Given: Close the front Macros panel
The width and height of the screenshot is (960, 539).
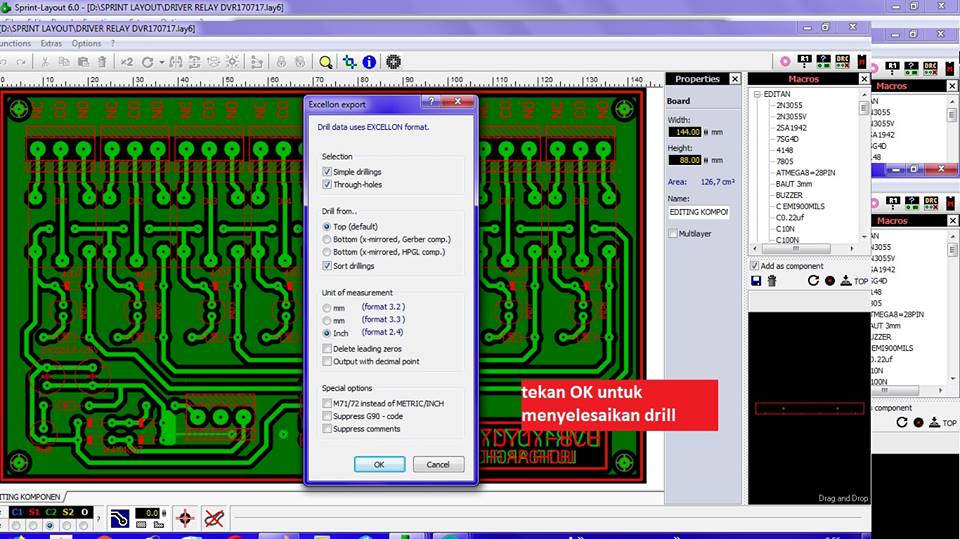Looking at the screenshot, I should (x=864, y=79).
